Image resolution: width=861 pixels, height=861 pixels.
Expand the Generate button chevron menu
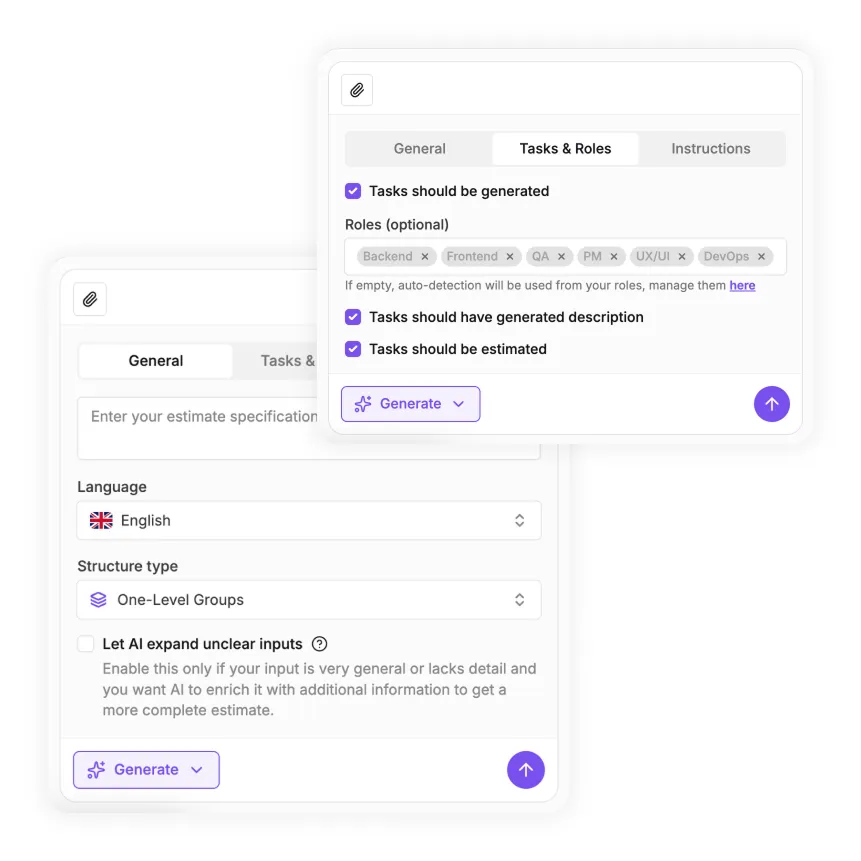tap(458, 403)
